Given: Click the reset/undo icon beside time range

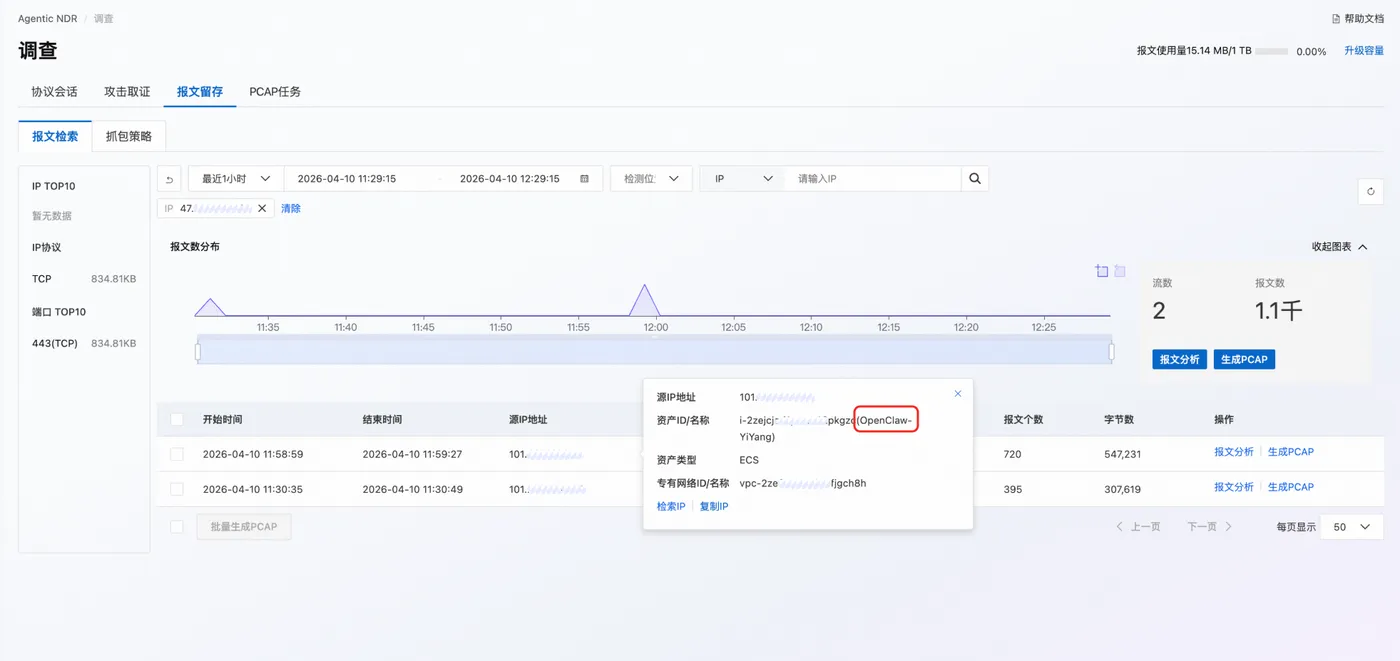Looking at the screenshot, I should tap(169, 179).
